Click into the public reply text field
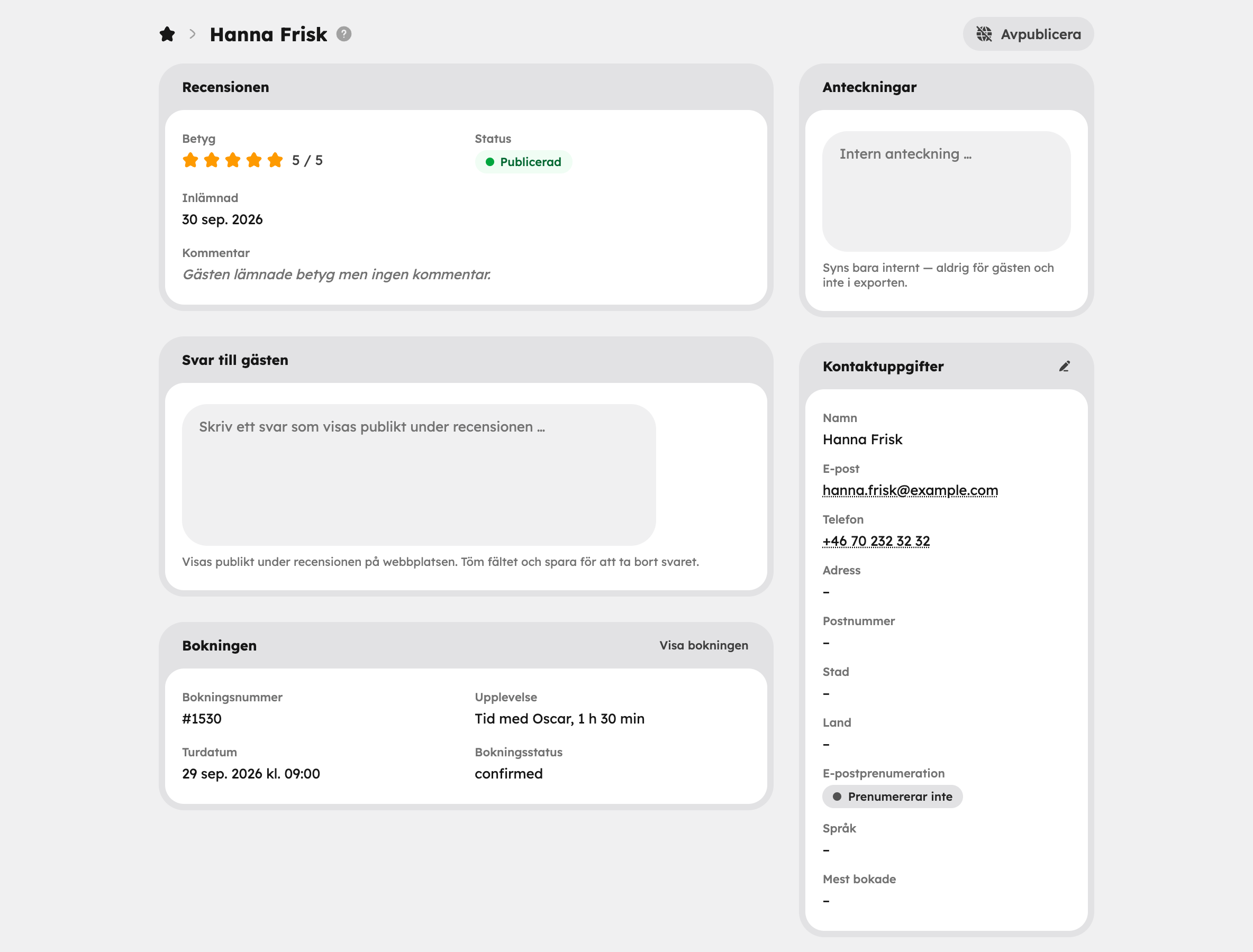1253x952 pixels. 419,474
